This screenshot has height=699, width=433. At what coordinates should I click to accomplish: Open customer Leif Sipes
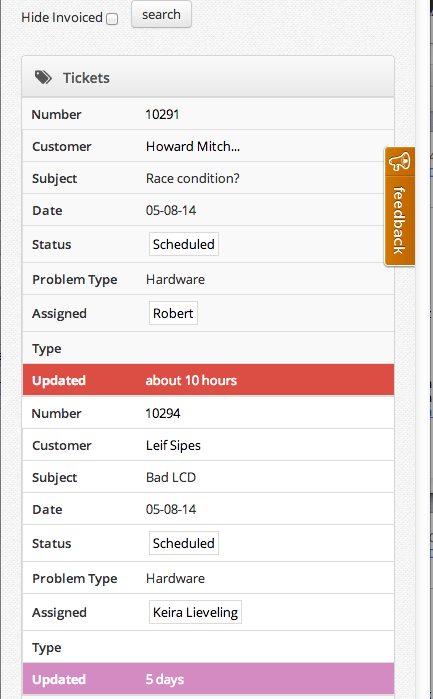(x=173, y=445)
